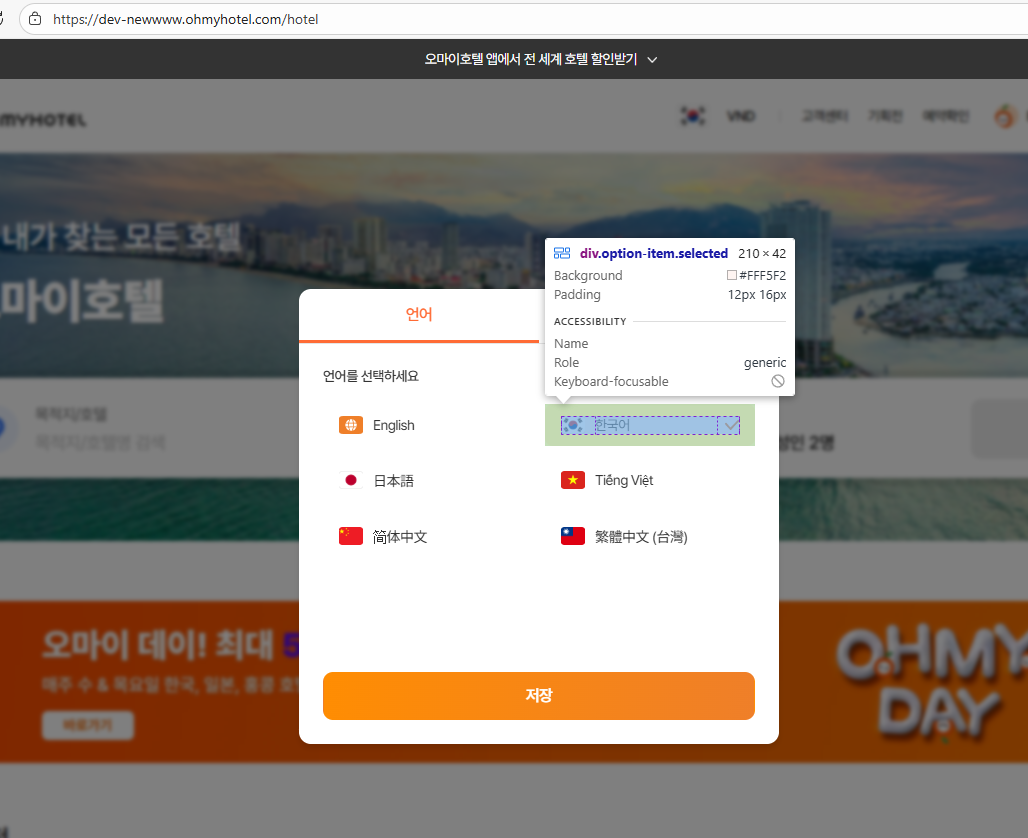Click the Vietnam flag icon
1028x838 pixels.
point(573,481)
